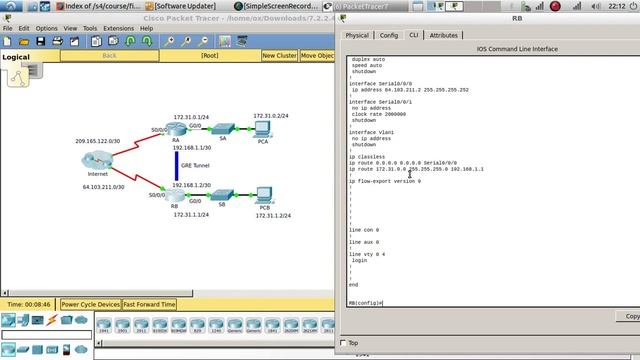The image size is (640, 360).
Task: Click the [Root] navigation button
Action: (210, 56)
